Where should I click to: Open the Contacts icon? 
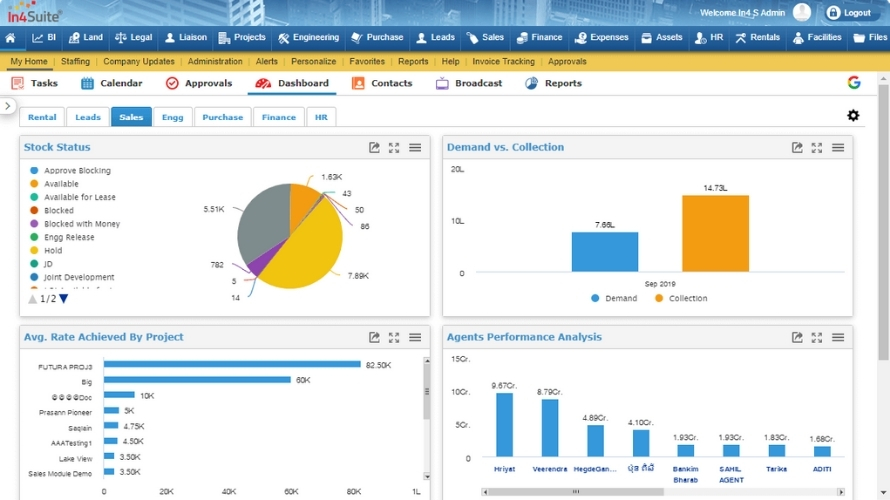click(358, 83)
